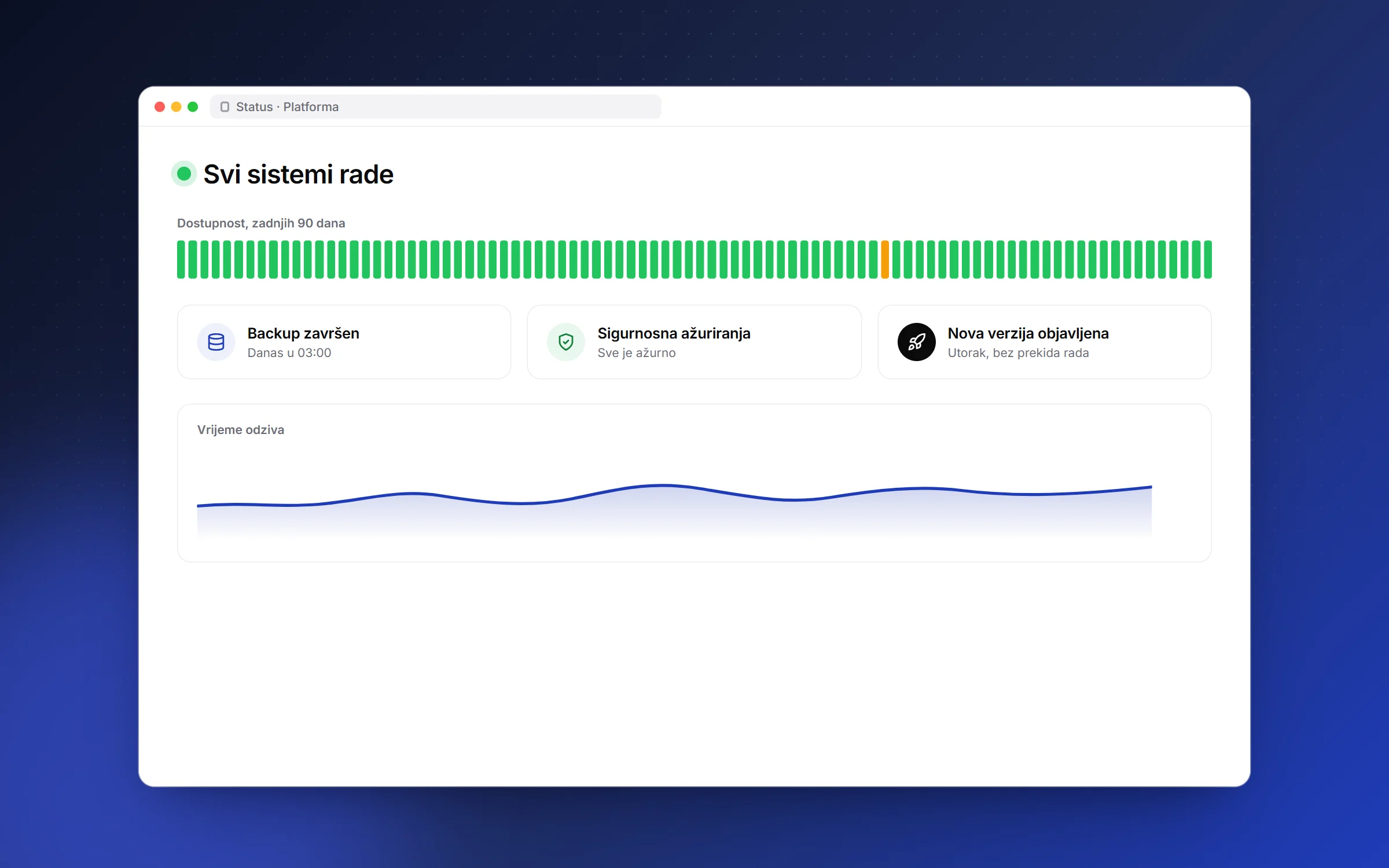Click the Nova verzija rocket icon
This screenshot has height=868, width=1389.
(x=916, y=342)
